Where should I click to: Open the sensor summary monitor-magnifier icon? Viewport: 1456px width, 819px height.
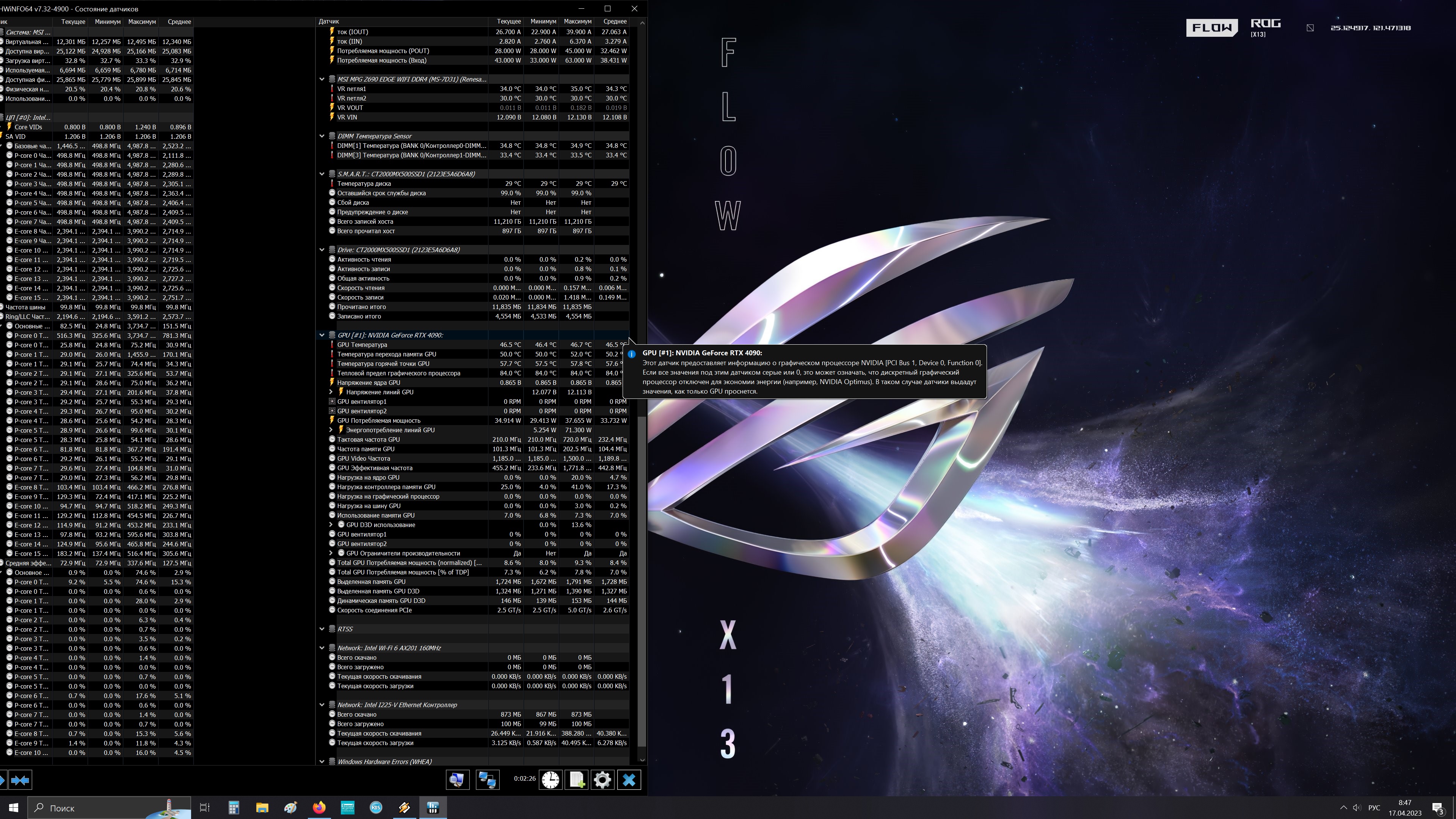tap(457, 780)
